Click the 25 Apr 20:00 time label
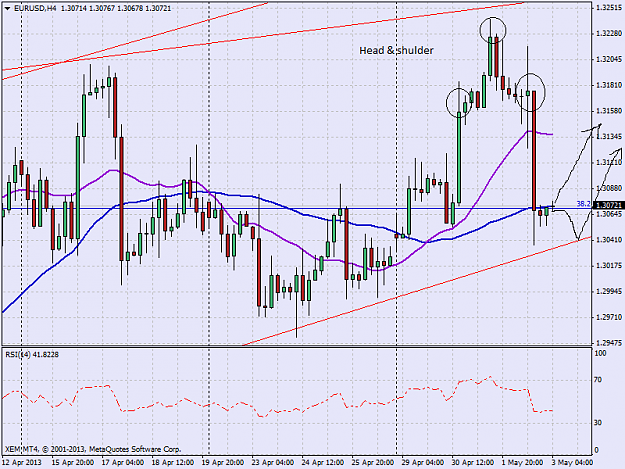 tap(373, 463)
